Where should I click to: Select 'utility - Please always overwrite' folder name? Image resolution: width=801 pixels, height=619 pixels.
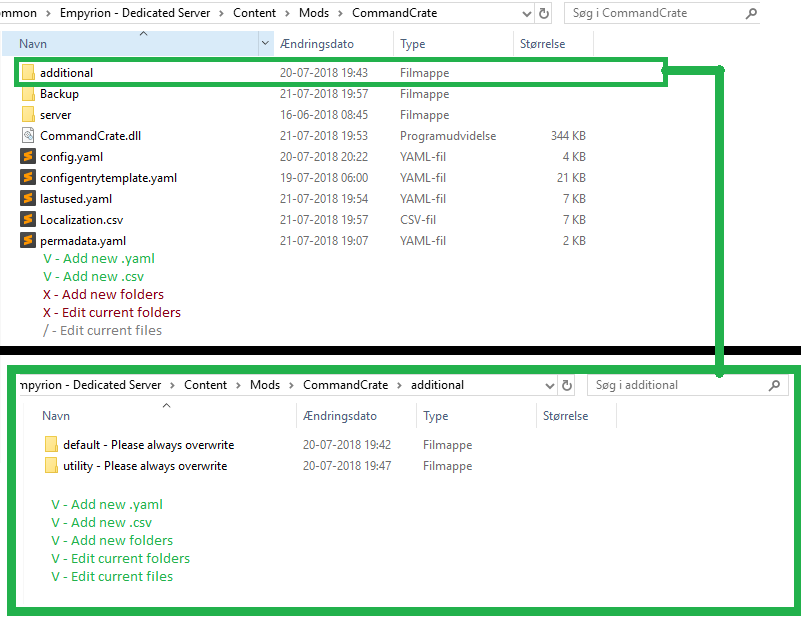[145, 466]
